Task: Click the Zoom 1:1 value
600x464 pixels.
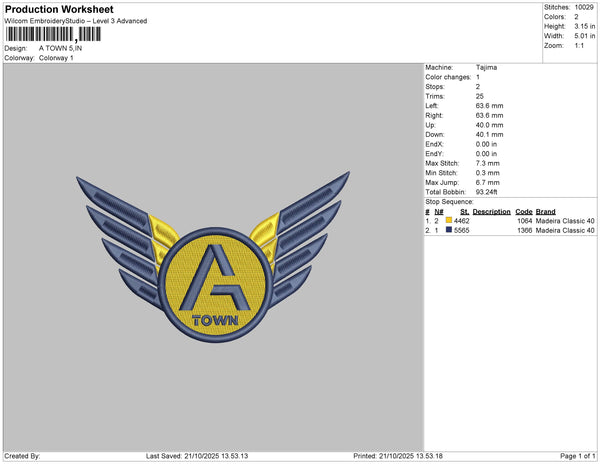Action: [578, 46]
